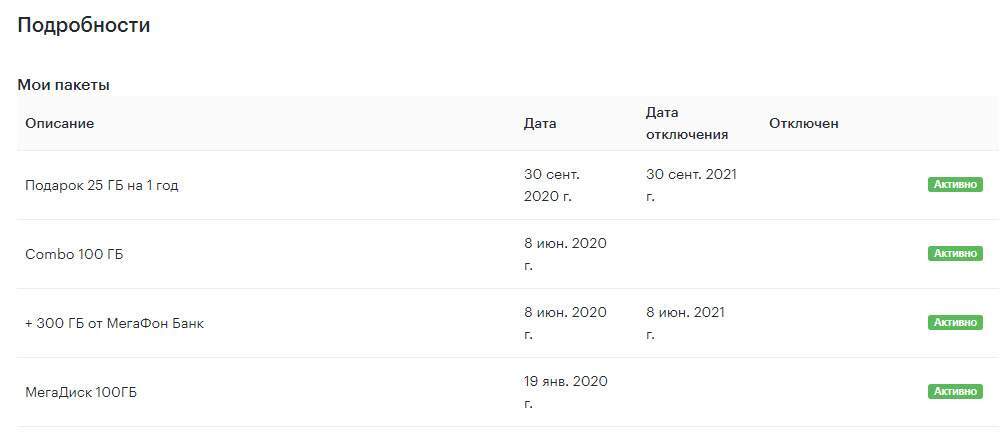Click the "Подробности" heading
Screen dimensions: 1000x435
pos(84,26)
